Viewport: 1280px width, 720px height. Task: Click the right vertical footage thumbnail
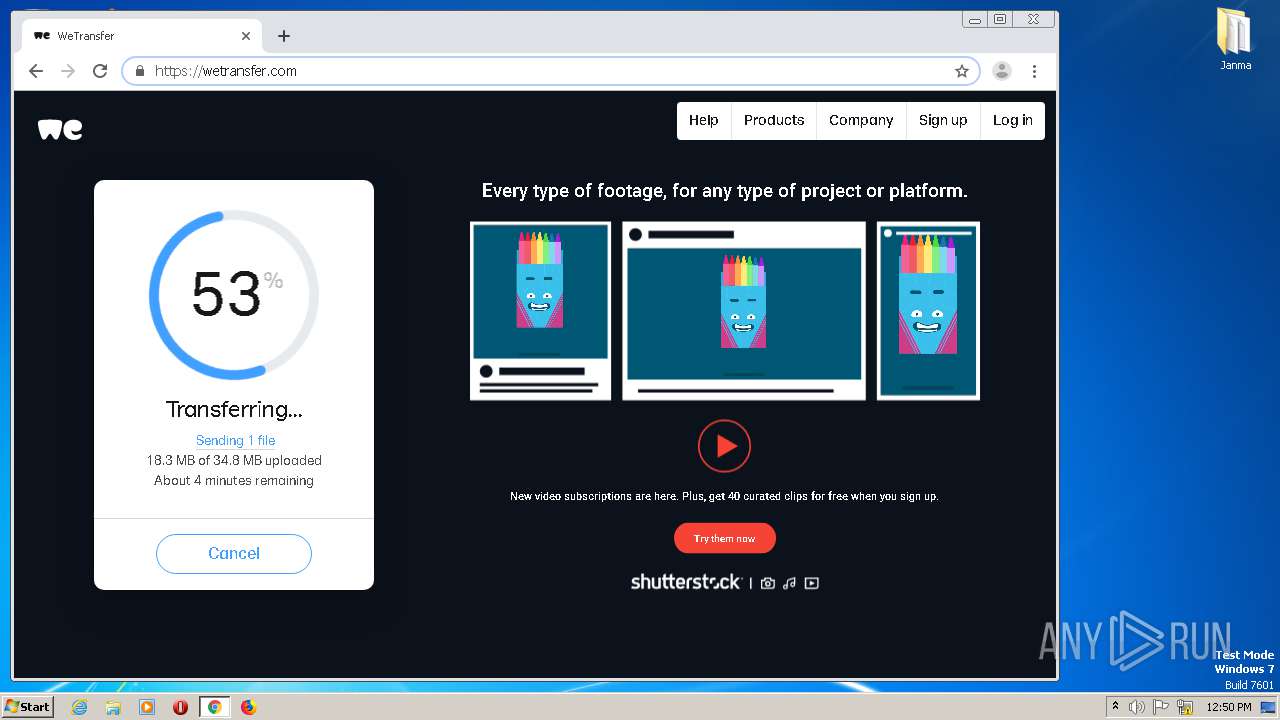tap(928, 311)
